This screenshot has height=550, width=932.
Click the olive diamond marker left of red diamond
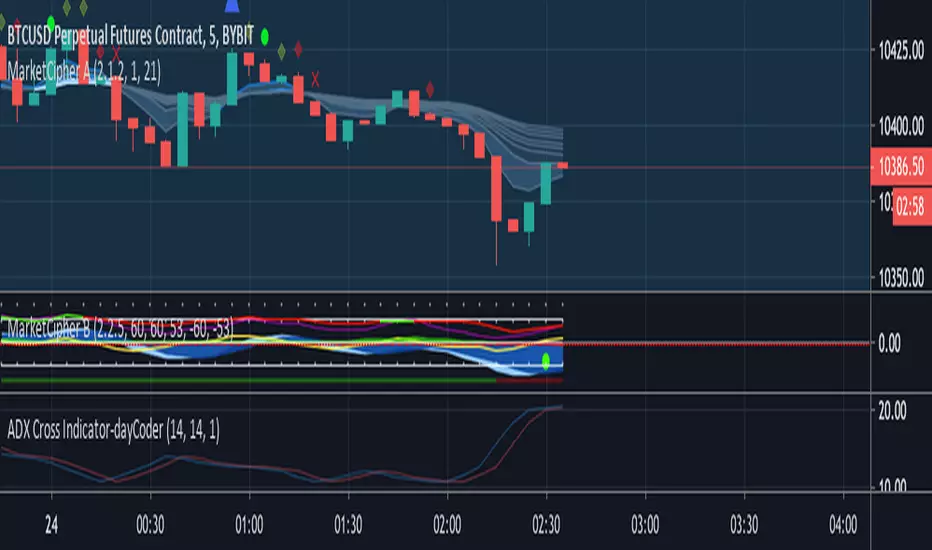tap(282, 51)
